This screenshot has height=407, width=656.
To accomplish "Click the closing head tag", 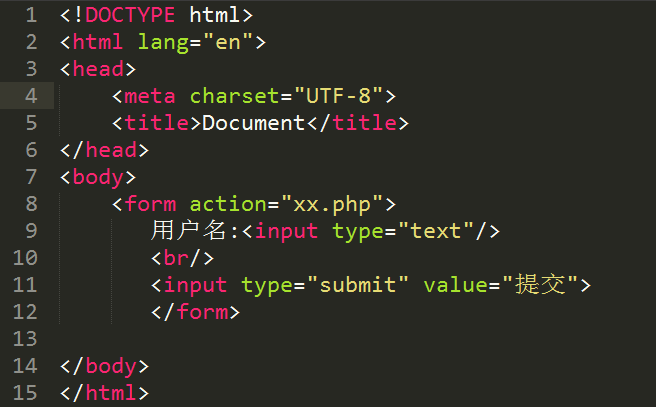I will [104, 150].
